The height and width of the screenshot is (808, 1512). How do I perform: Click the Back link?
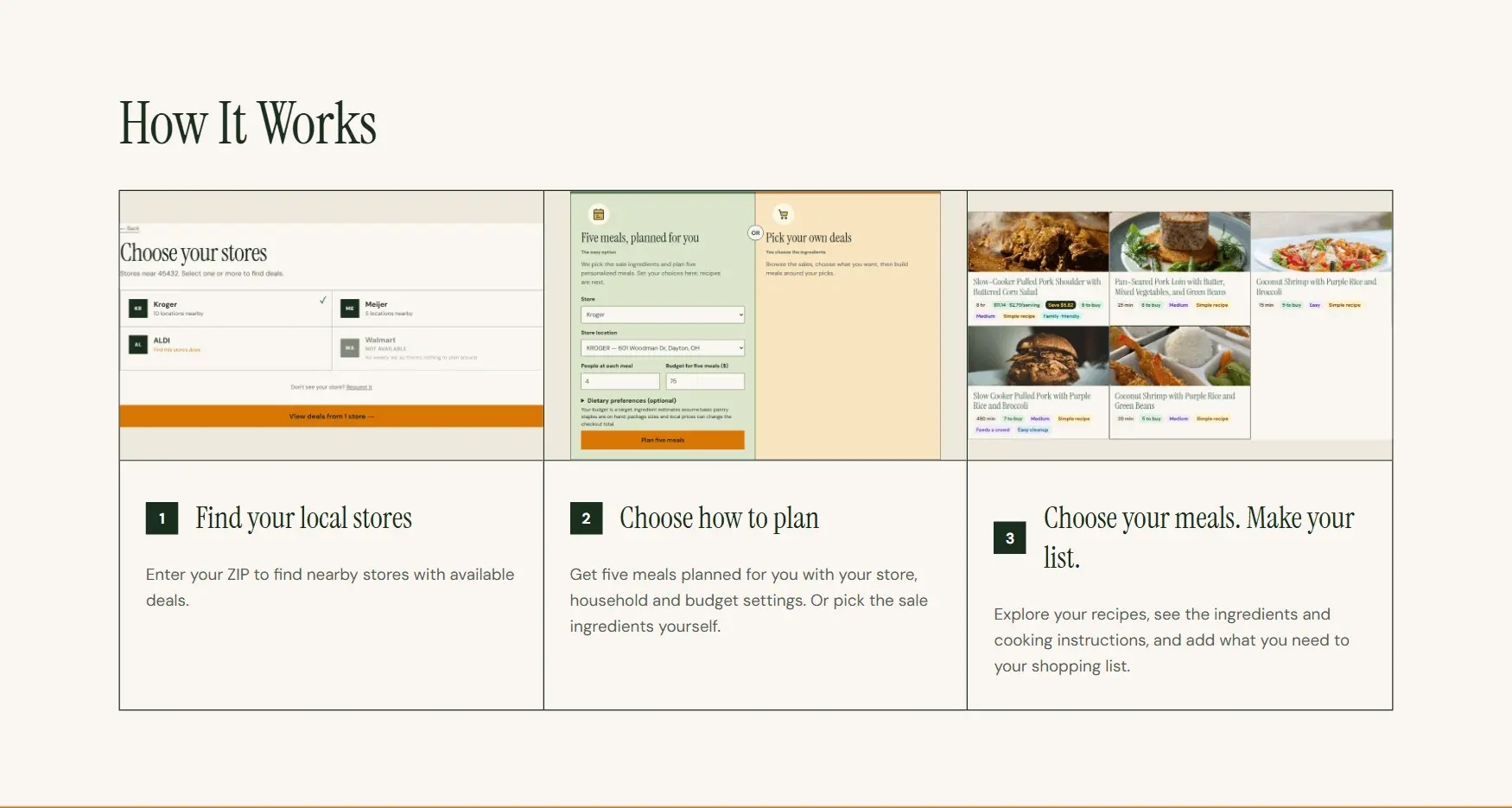coord(131,229)
